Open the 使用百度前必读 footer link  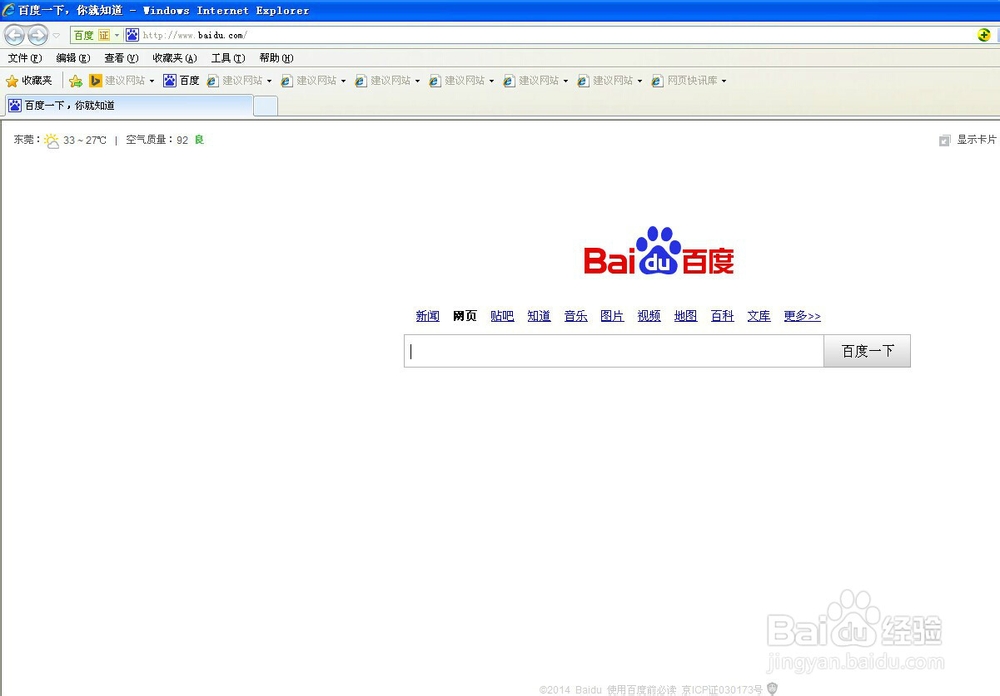641,690
